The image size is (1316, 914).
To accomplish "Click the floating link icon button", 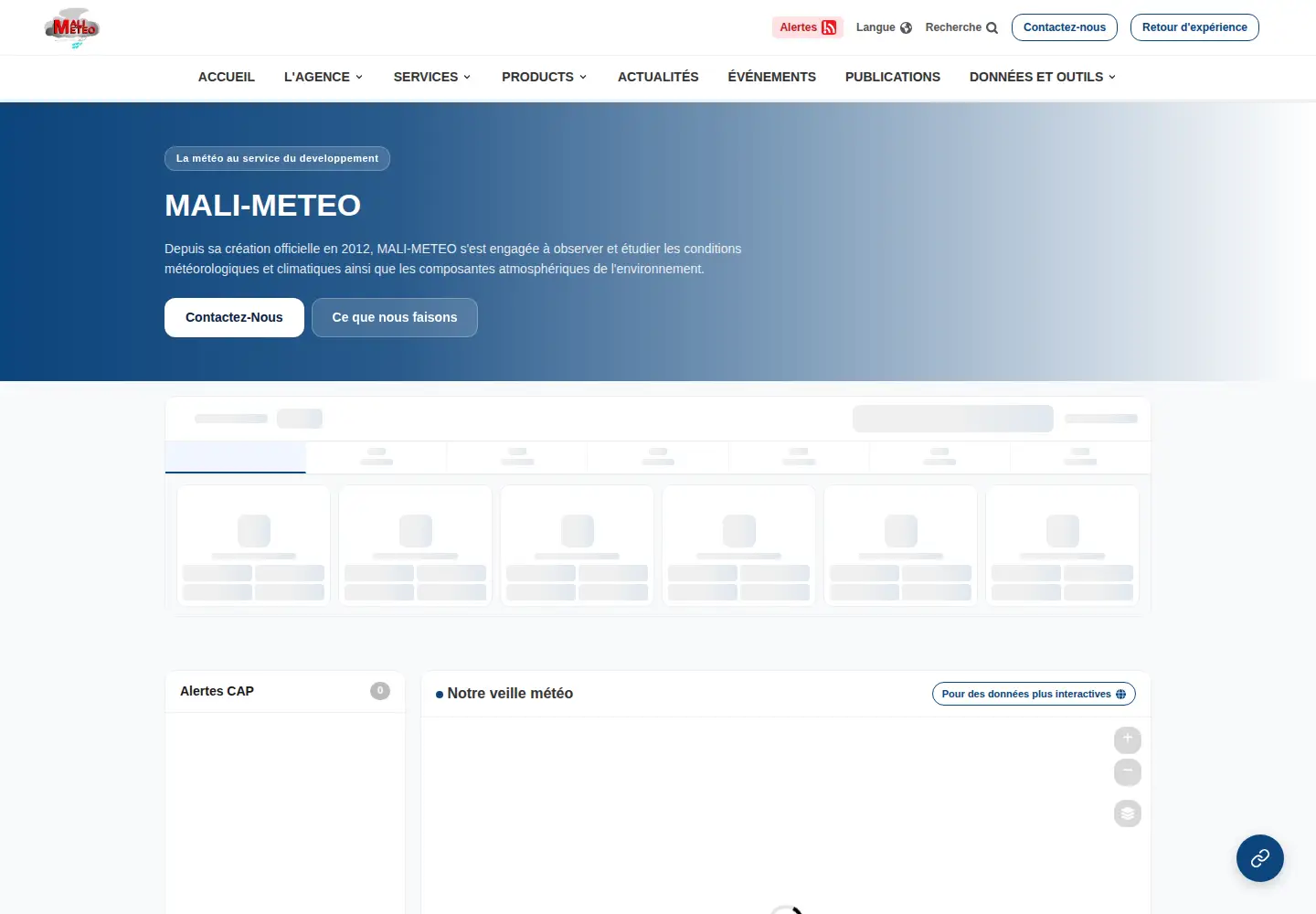I will (x=1259, y=858).
